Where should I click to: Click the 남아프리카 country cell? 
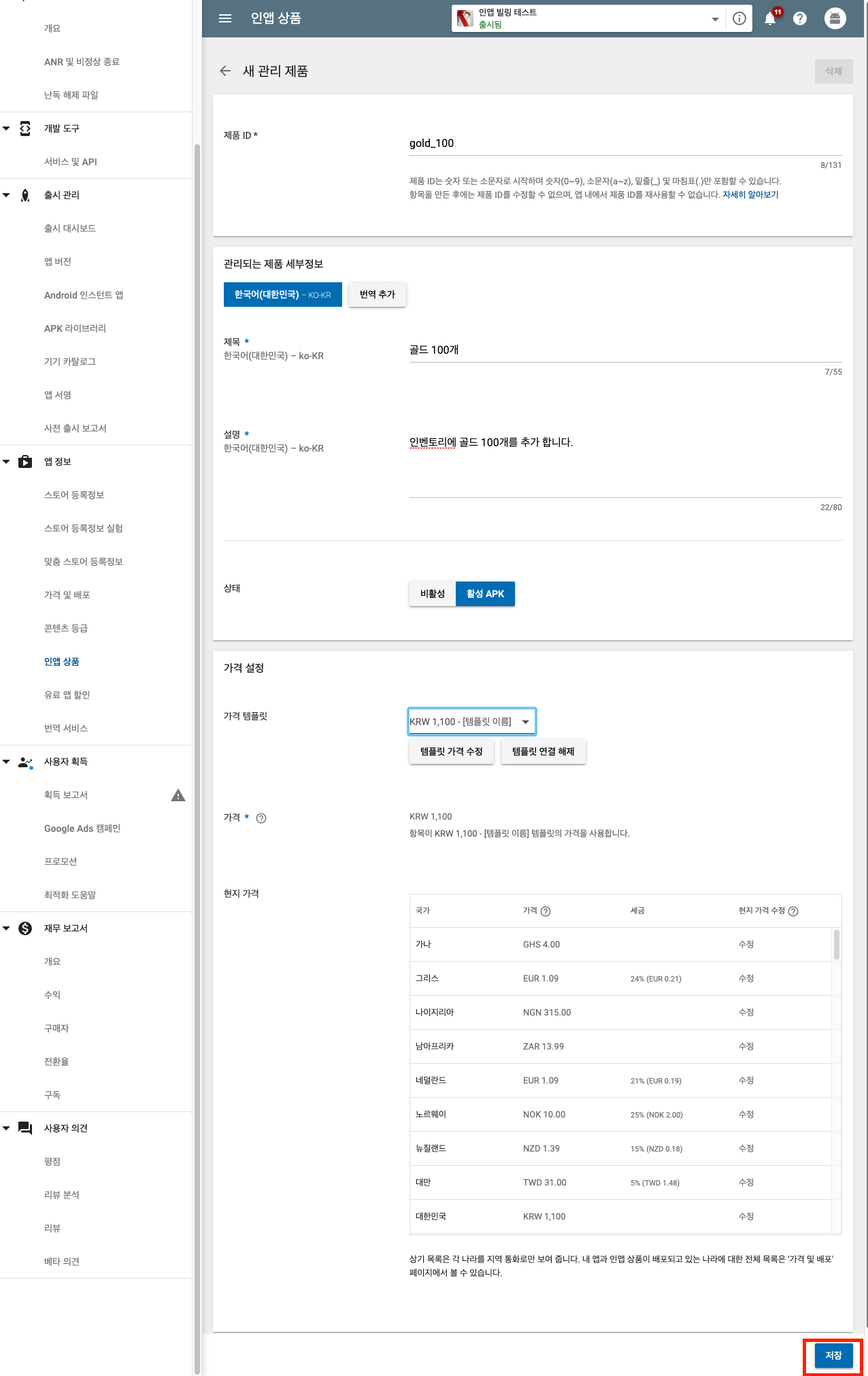pyautogui.click(x=435, y=1047)
